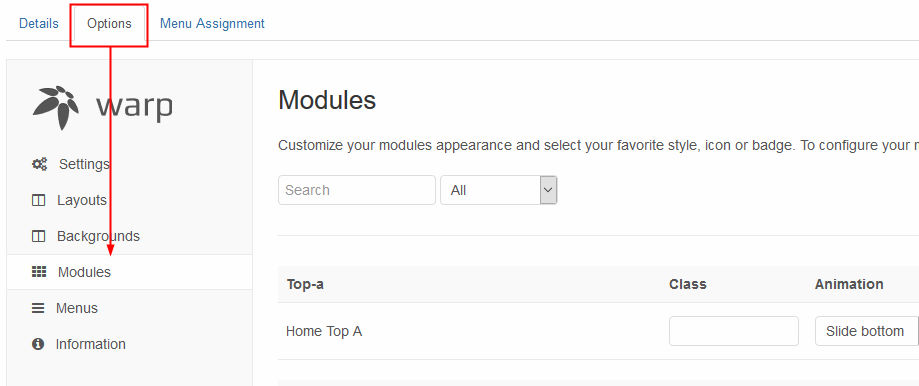Click the Warp logo icon
The height and width of the screenshot is (386, 919).
56,107
